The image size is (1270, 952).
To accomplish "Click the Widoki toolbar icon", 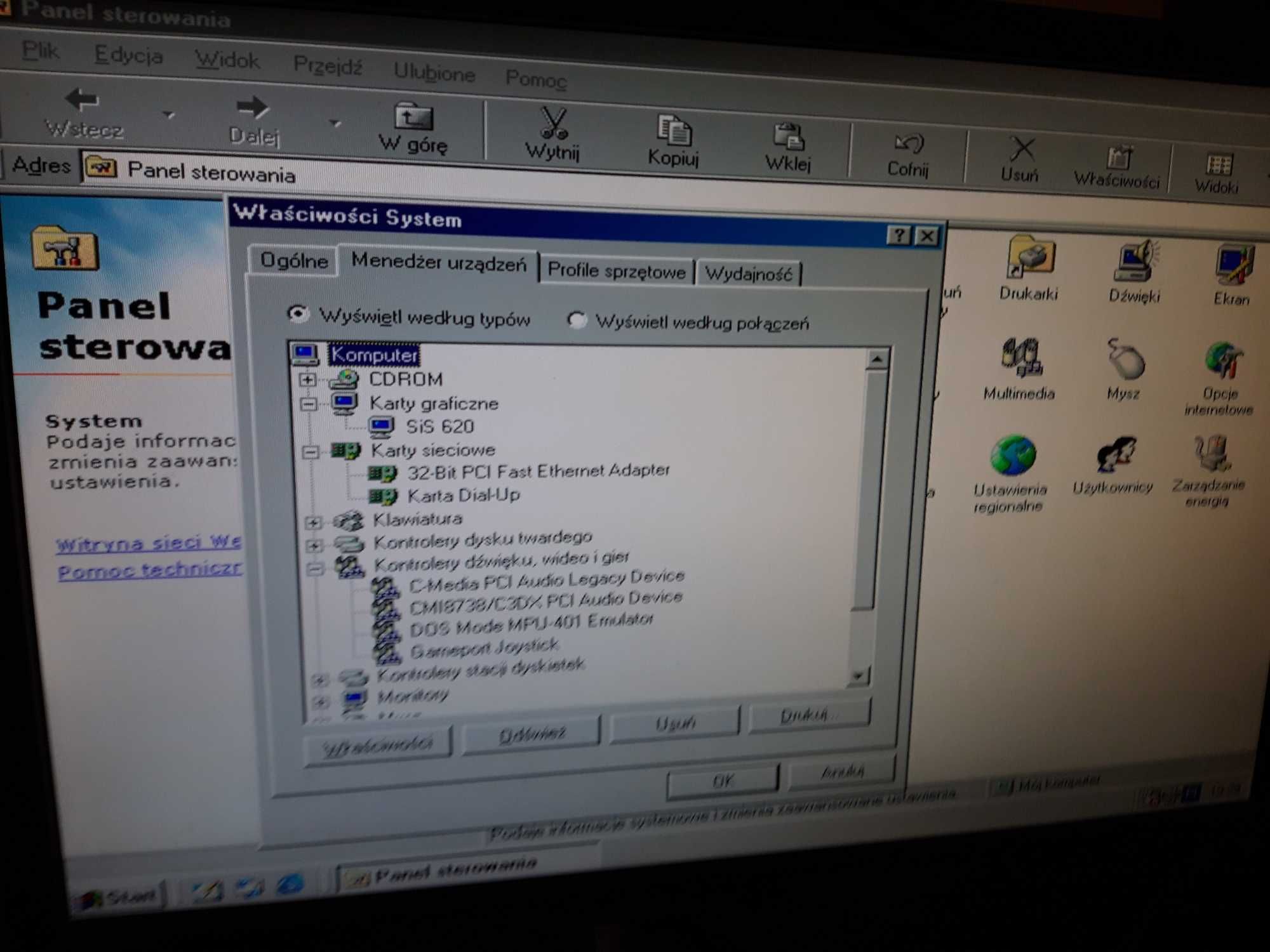I will click(1219, 164).
